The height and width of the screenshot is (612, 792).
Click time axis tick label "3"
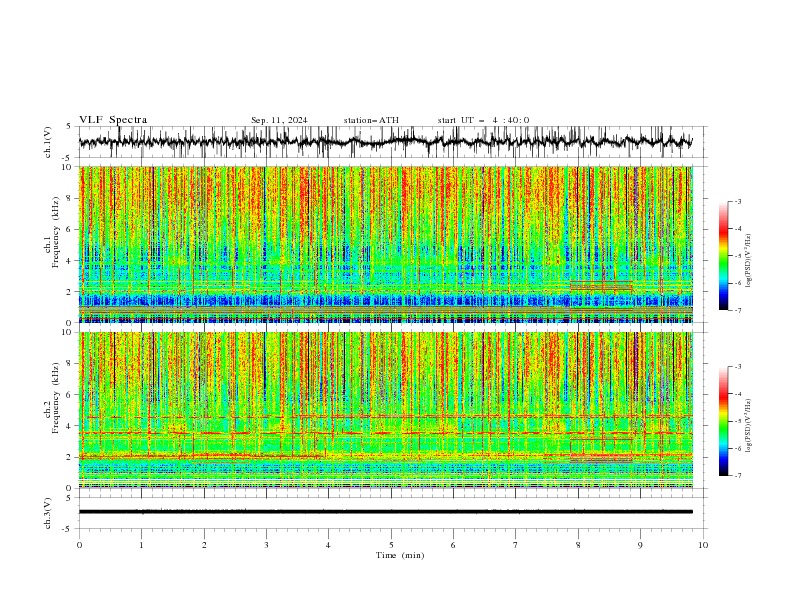[x=266, y=545]
